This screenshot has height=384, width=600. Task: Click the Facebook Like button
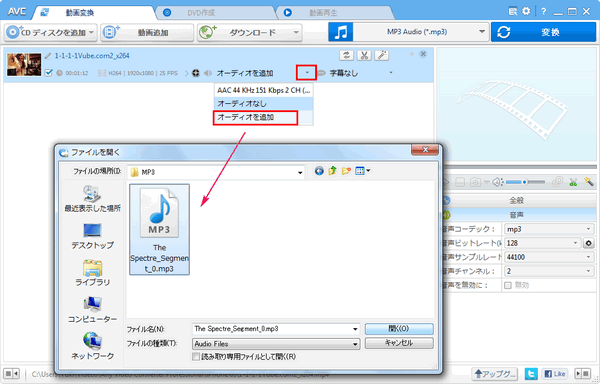coord(554,374)
